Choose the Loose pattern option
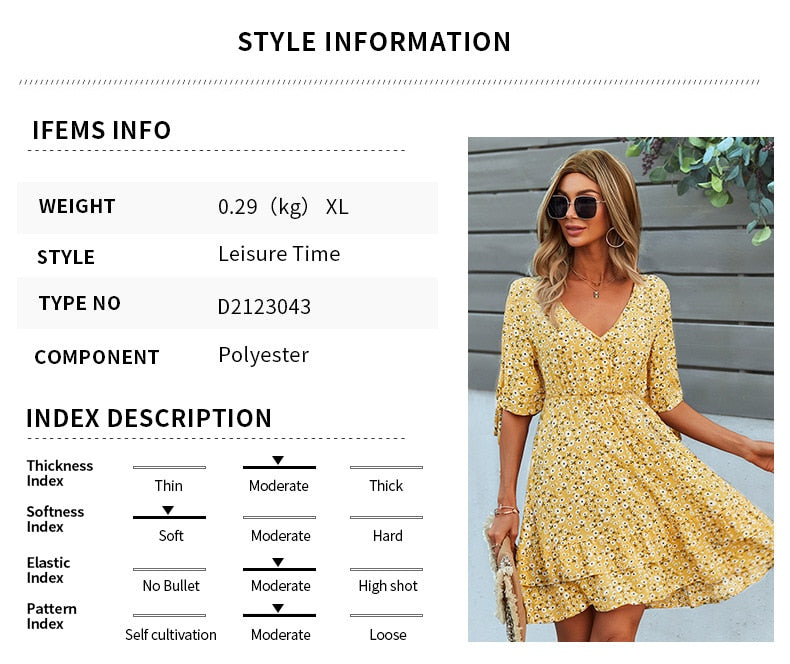 pos(387,635)
